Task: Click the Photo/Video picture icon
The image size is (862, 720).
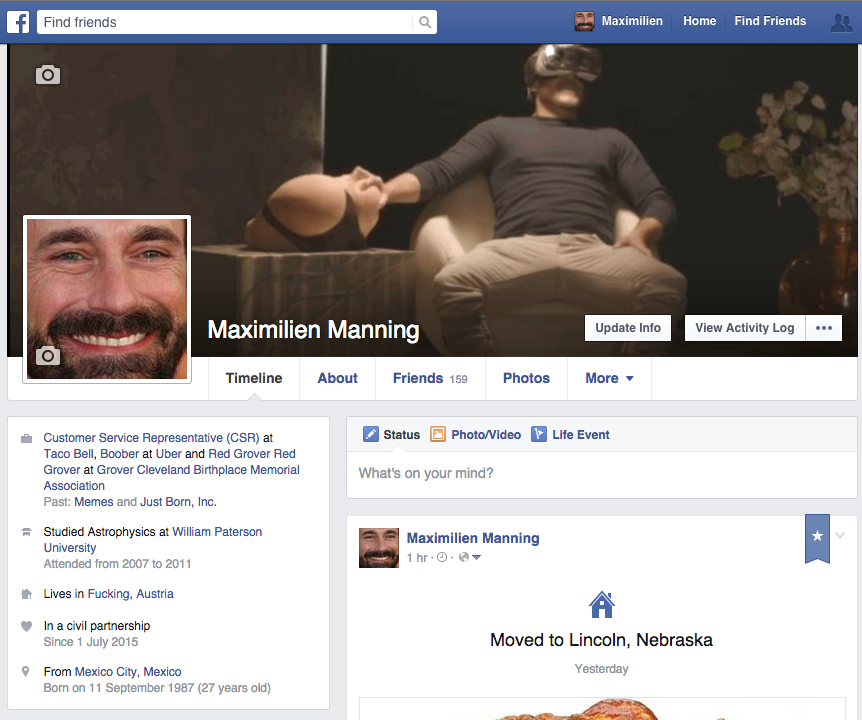Action: (x=438, y=434)
